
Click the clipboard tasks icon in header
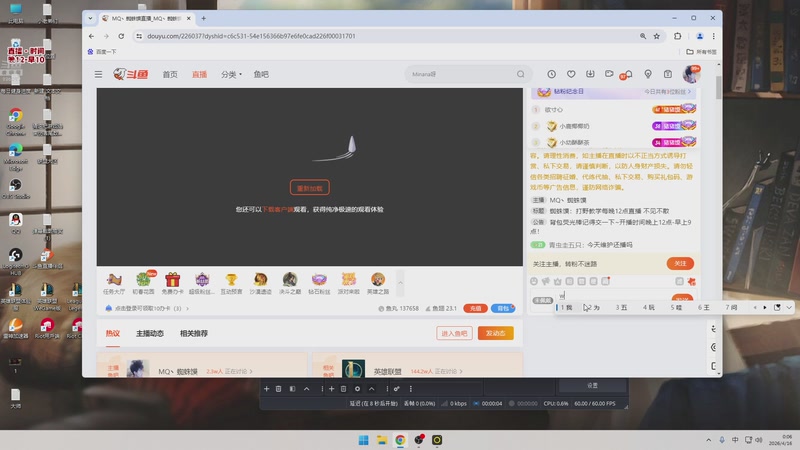(668, 74)
